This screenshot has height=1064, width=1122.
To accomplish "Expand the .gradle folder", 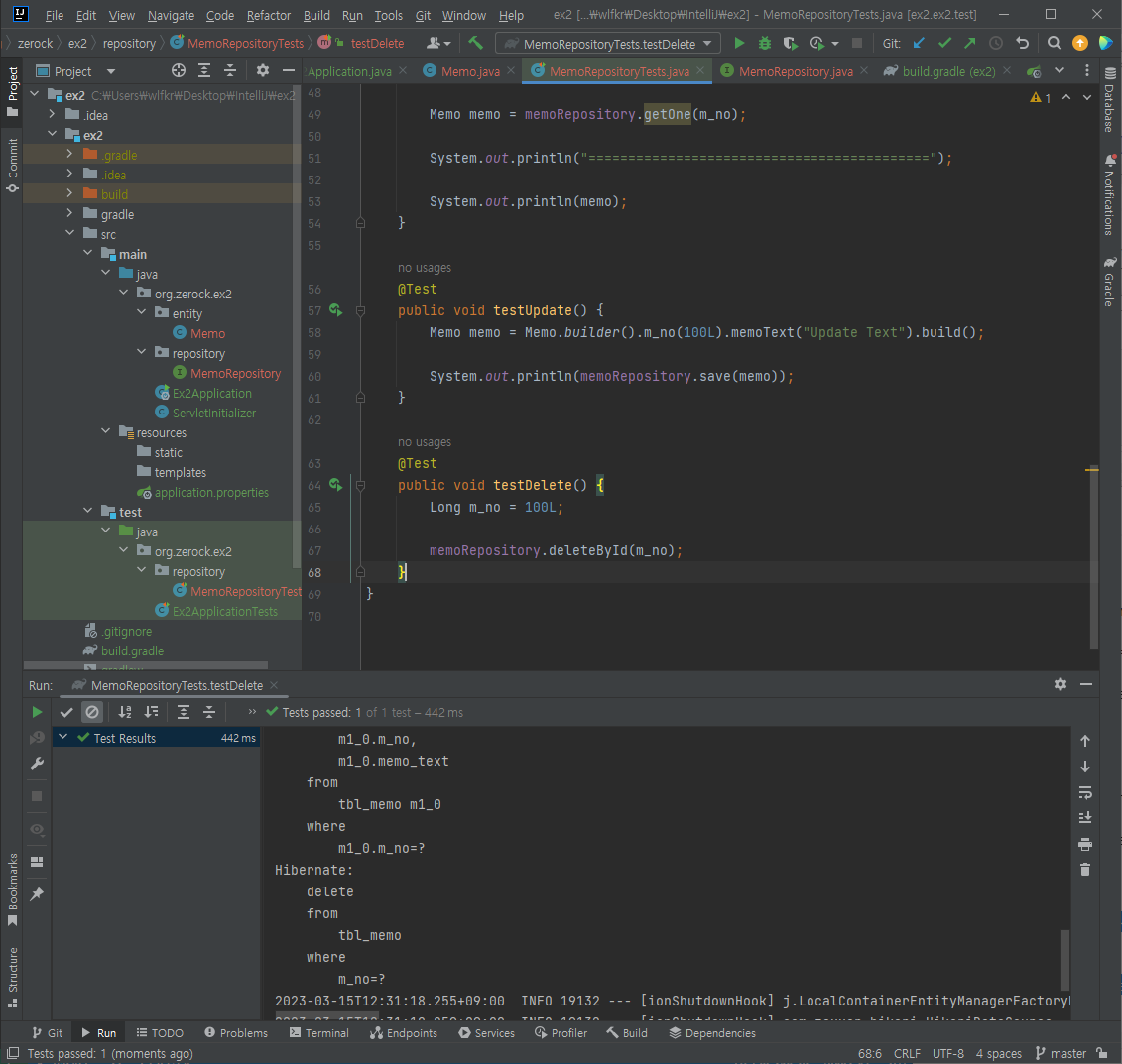I will coord(69,154).
